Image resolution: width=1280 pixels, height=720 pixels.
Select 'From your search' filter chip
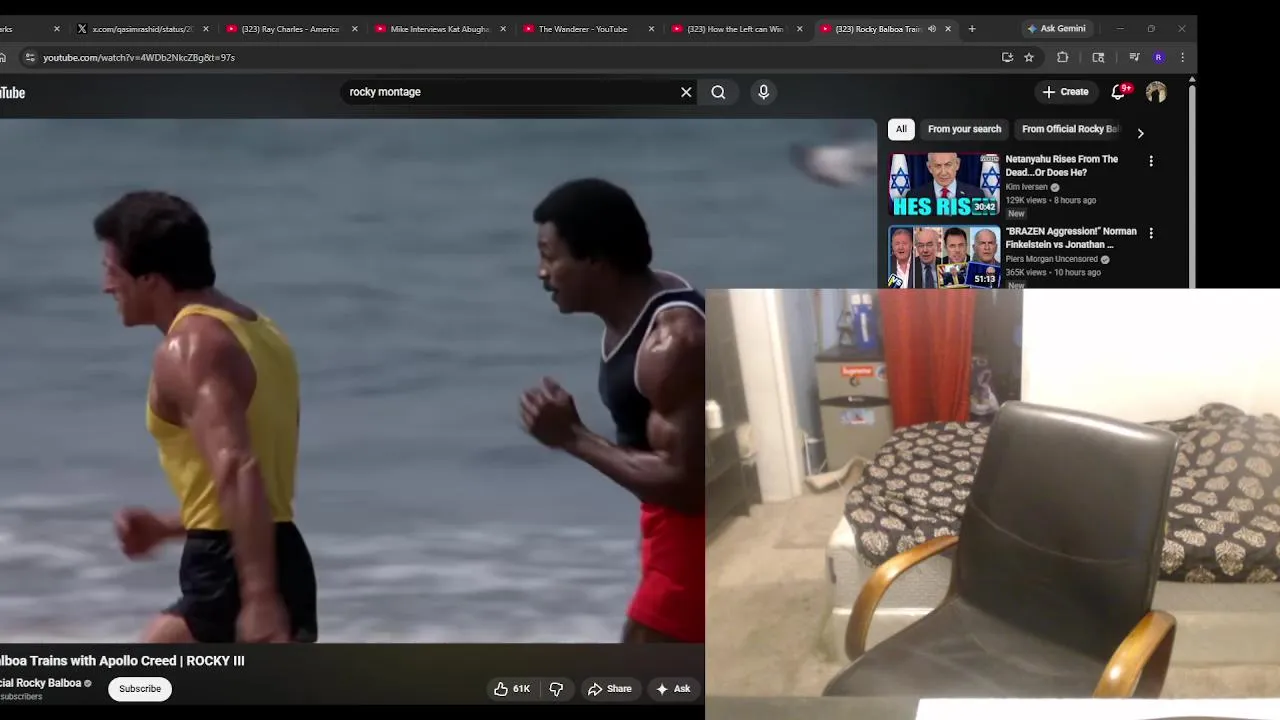[964, 129]
